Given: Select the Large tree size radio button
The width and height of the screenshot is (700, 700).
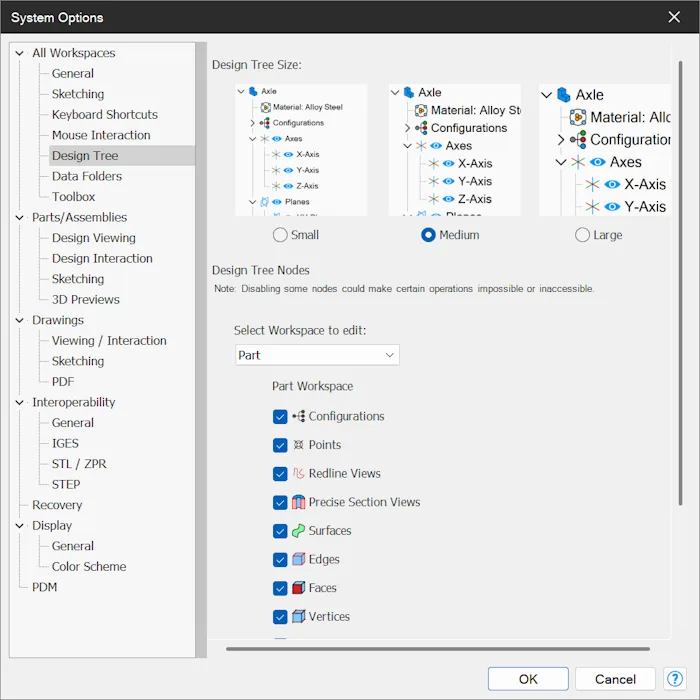Looking at the screenshot, I should tap(582, 235).
